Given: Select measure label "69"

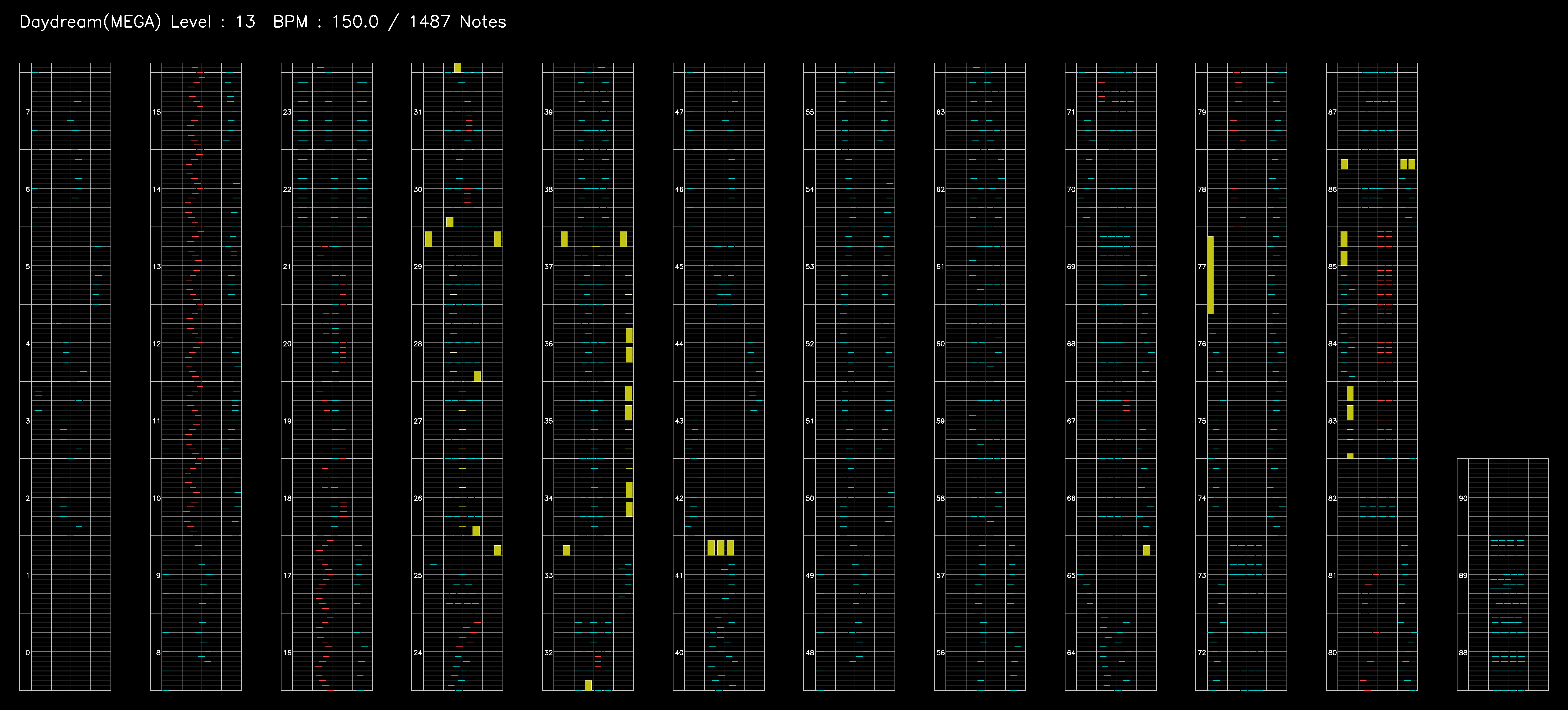Looking at the screenshot, I should pyautogui.click(x=1071, y=267).
